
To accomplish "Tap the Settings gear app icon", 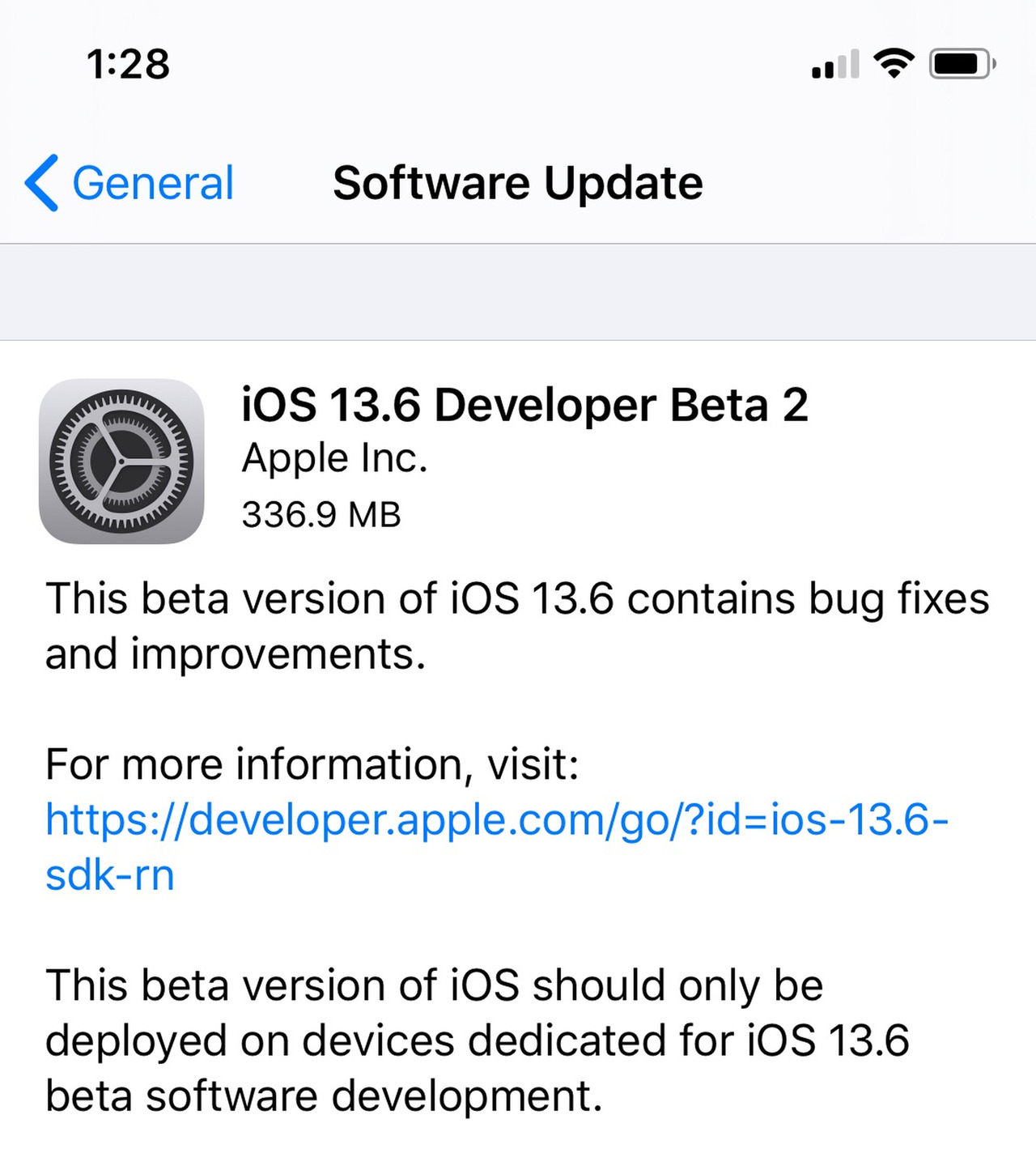I will [x=121, y=462].
